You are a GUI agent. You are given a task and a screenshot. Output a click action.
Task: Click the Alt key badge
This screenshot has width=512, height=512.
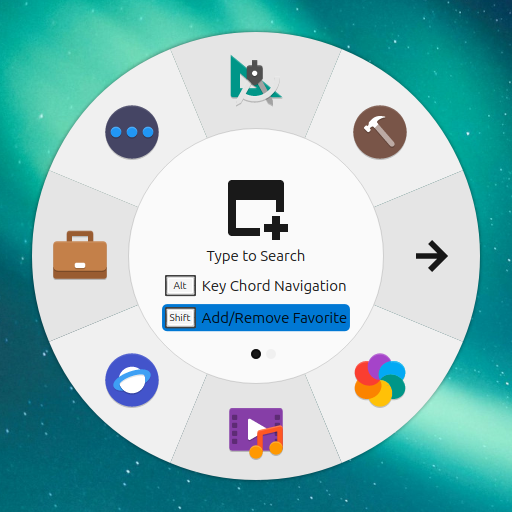pos(180,286)
